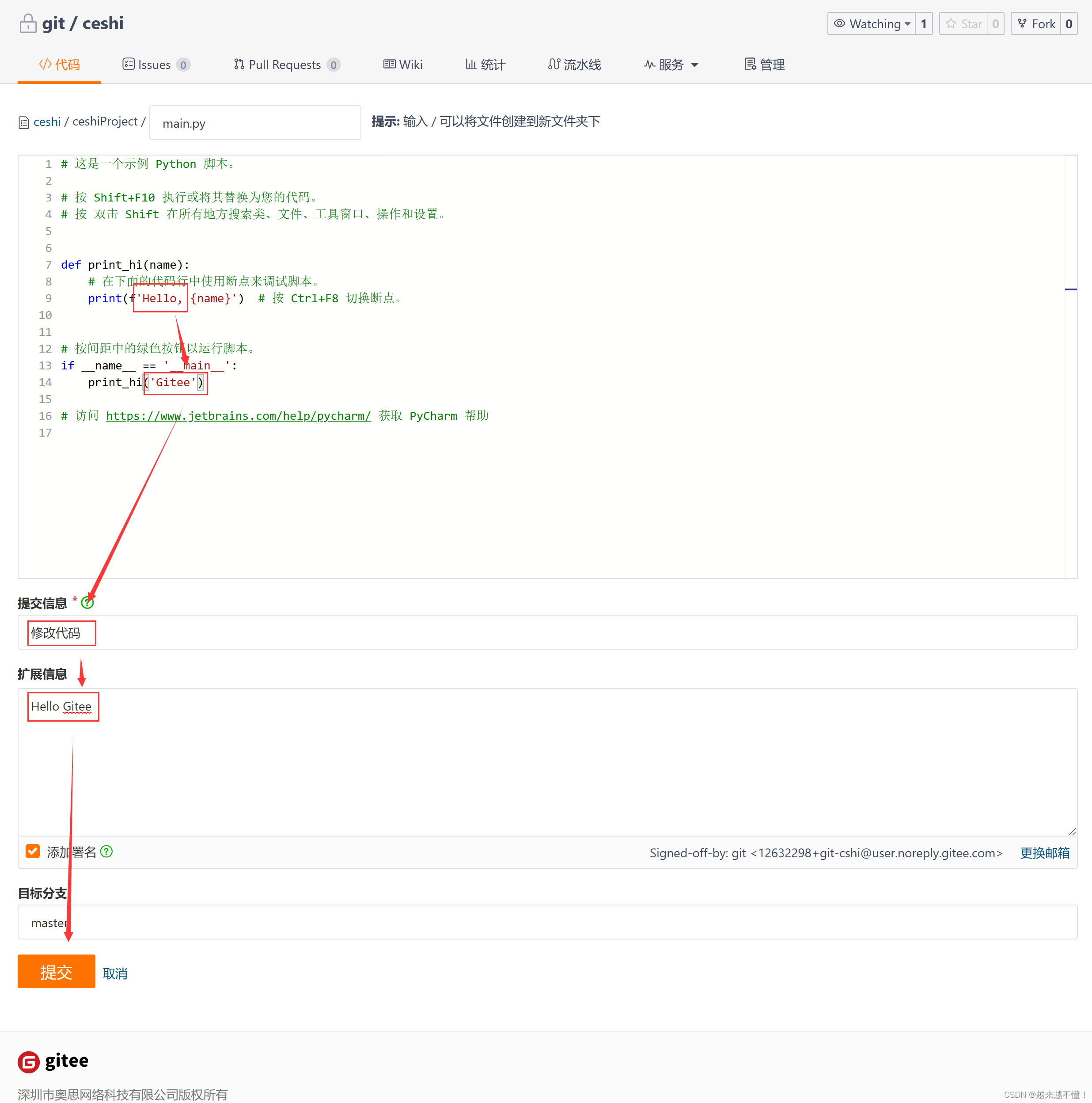This screenshot has height=1103, width=1092.
Task: Click the 服务 pulse icon
Action: (649, 65)
